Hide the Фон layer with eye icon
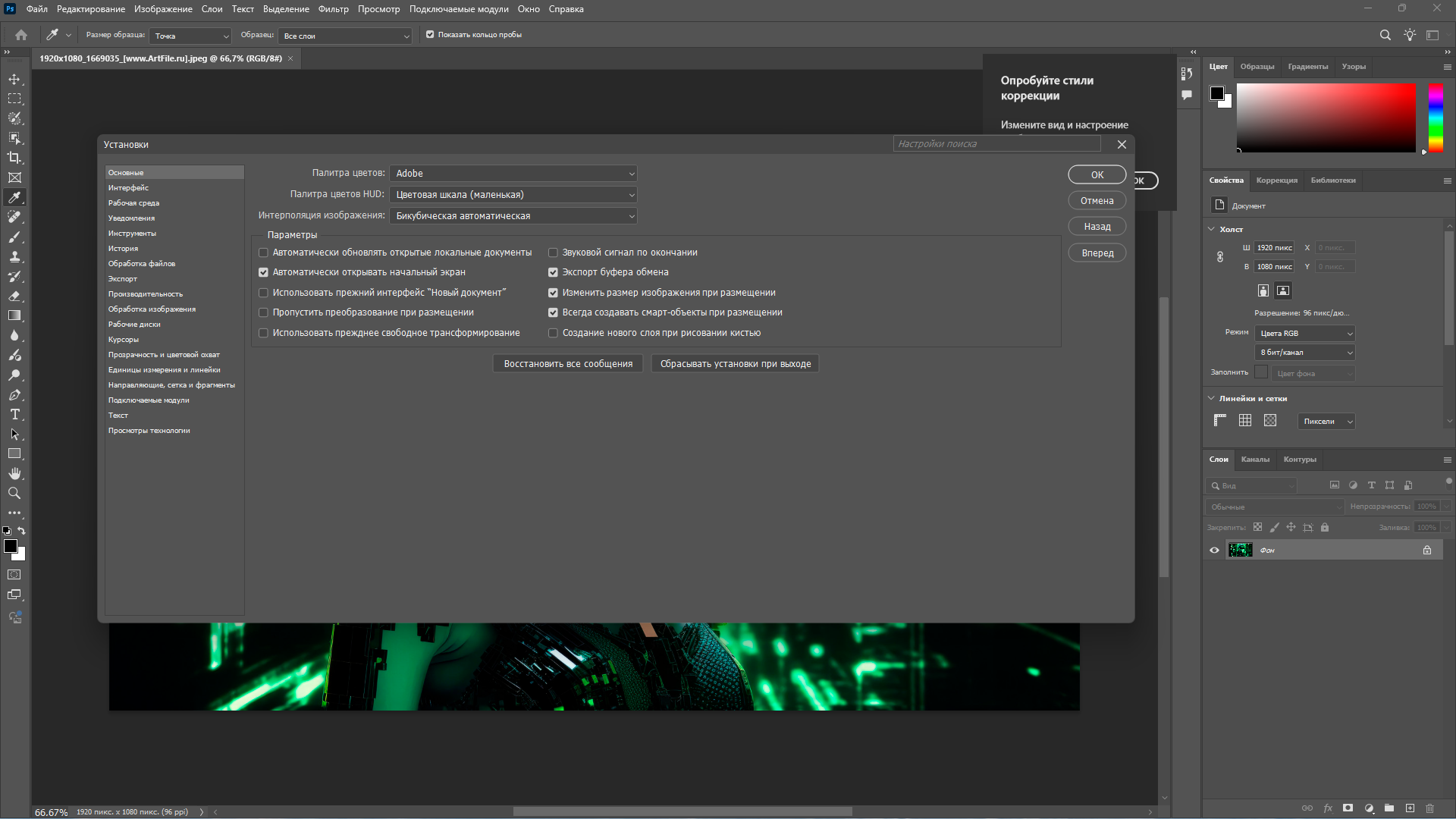 tap(1214, 551)
